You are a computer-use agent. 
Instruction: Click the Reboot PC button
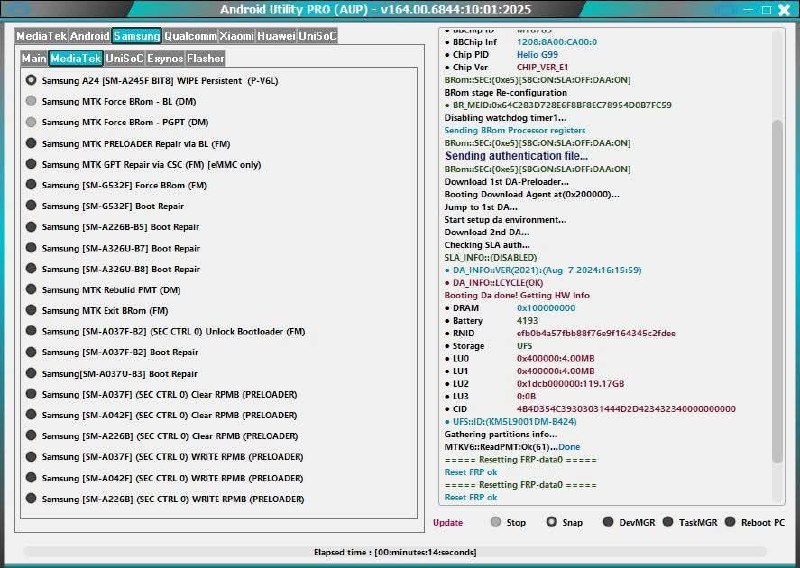[x=755, y=522]
